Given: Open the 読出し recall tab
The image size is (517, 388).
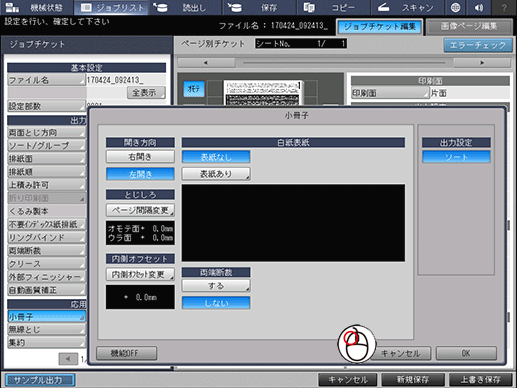Looking at the screenshot, I should (x=185, y=7).
